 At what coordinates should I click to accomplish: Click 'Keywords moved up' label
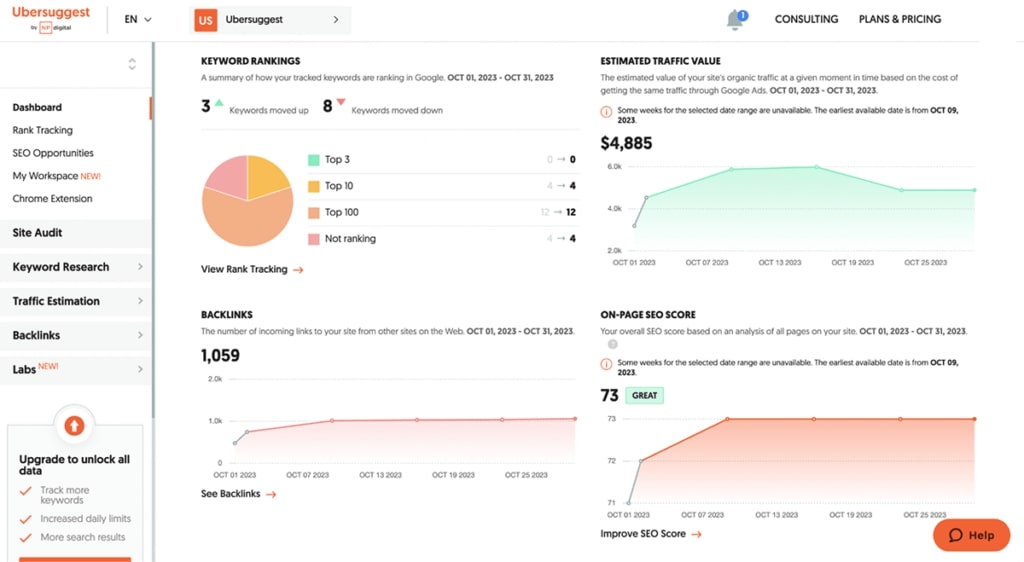click(268, 110)
